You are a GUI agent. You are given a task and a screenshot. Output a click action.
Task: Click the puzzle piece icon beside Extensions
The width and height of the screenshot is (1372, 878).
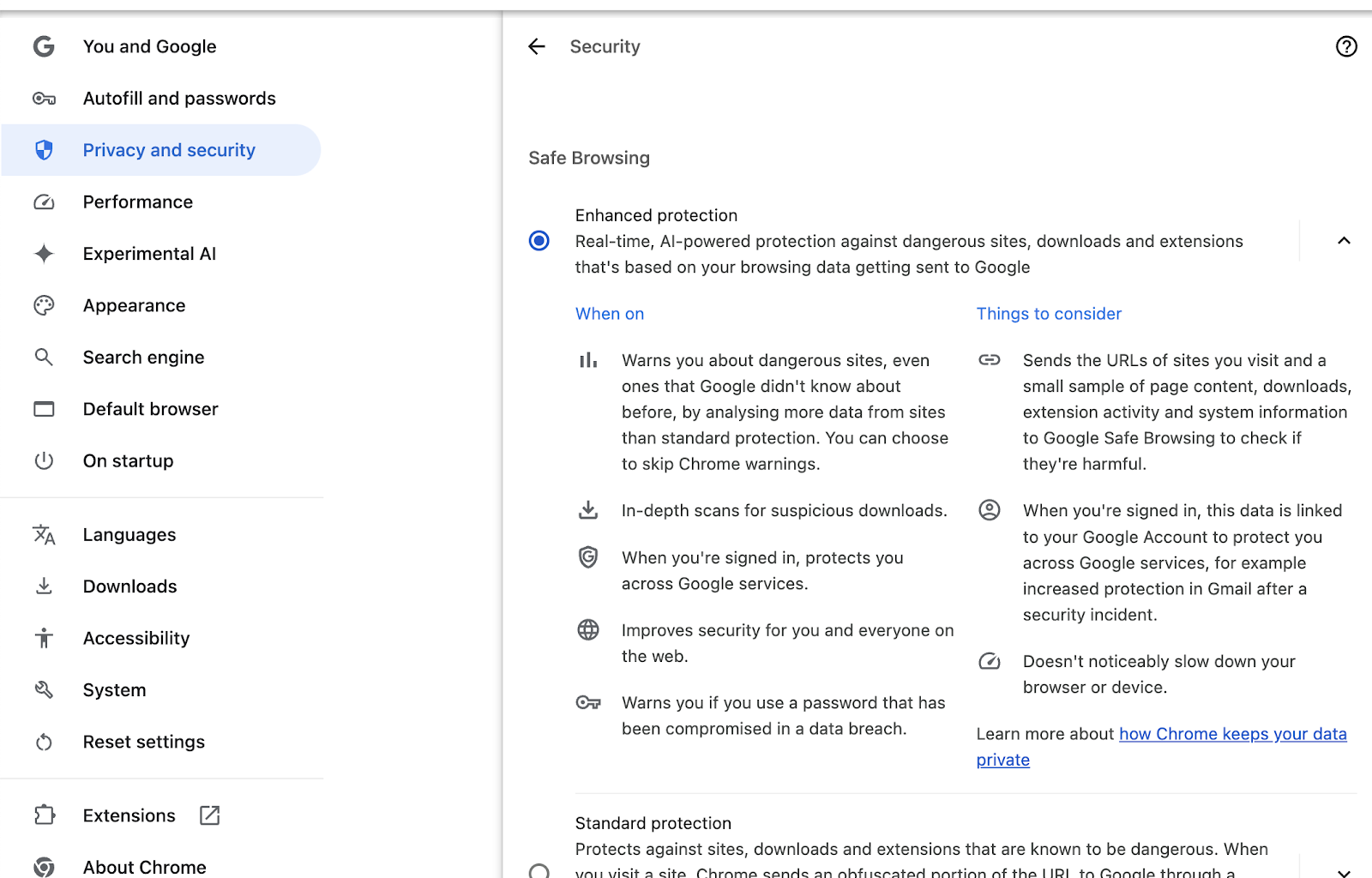44,815
